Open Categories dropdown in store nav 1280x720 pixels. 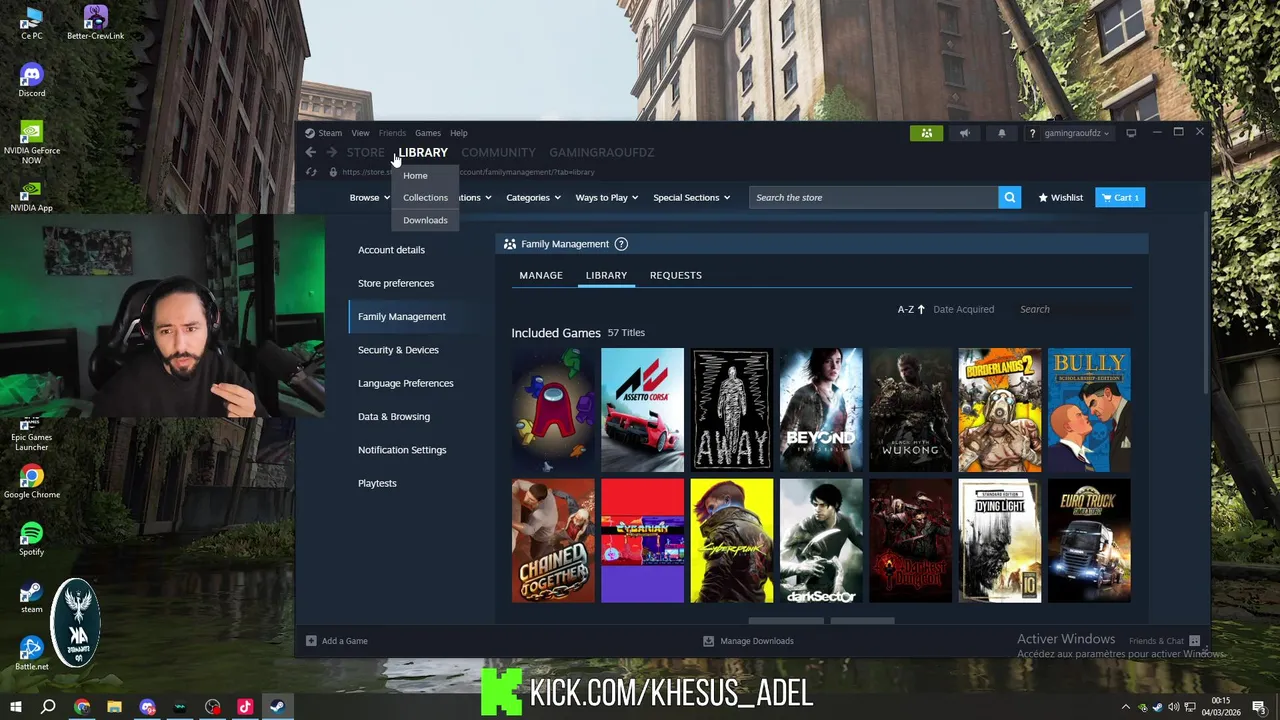coord(533,197)
